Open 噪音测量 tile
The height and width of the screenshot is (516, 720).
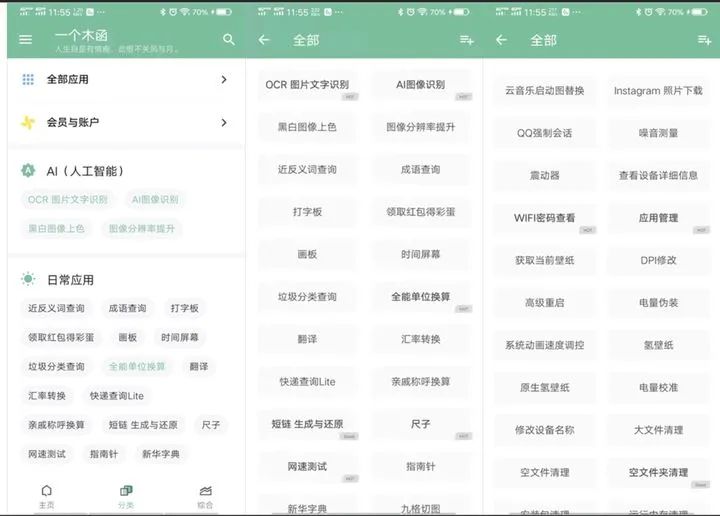coord(658,133)
